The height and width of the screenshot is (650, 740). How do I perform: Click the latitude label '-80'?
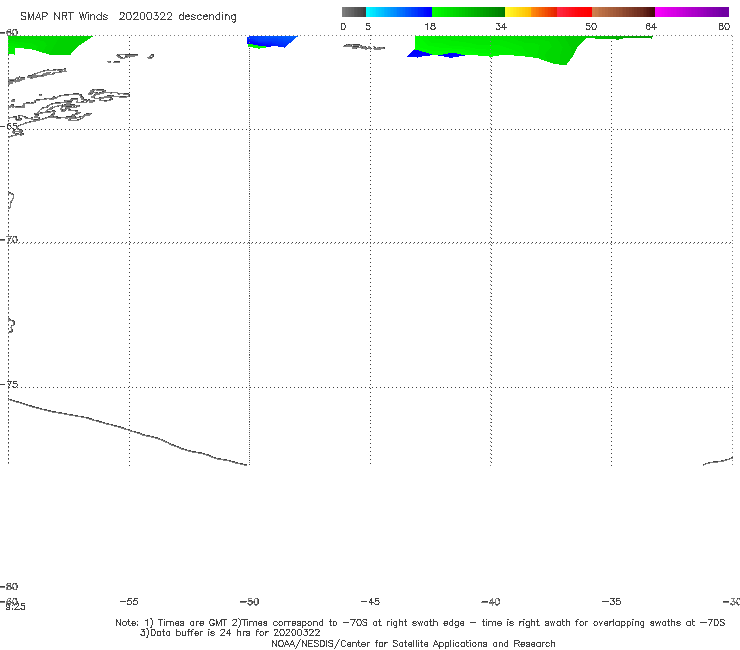[9, 586]
